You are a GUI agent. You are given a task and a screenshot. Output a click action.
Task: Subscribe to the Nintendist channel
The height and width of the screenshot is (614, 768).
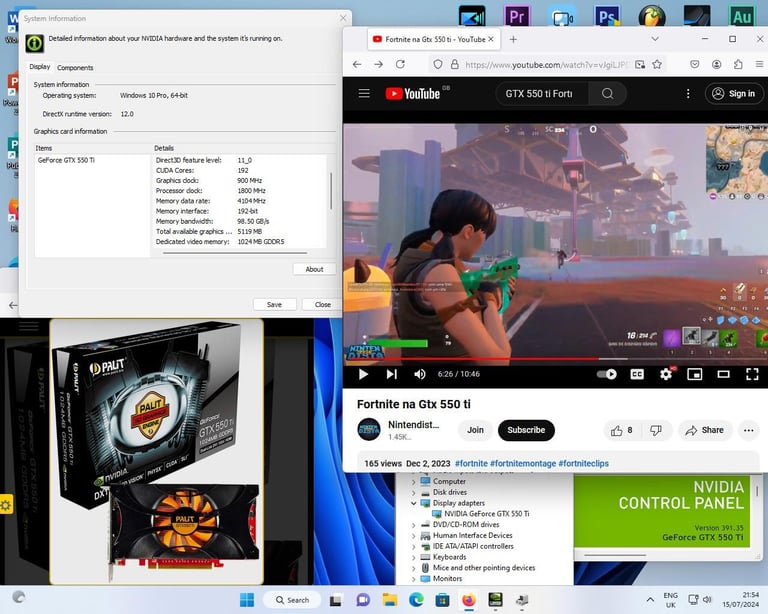tap(526, 430)
